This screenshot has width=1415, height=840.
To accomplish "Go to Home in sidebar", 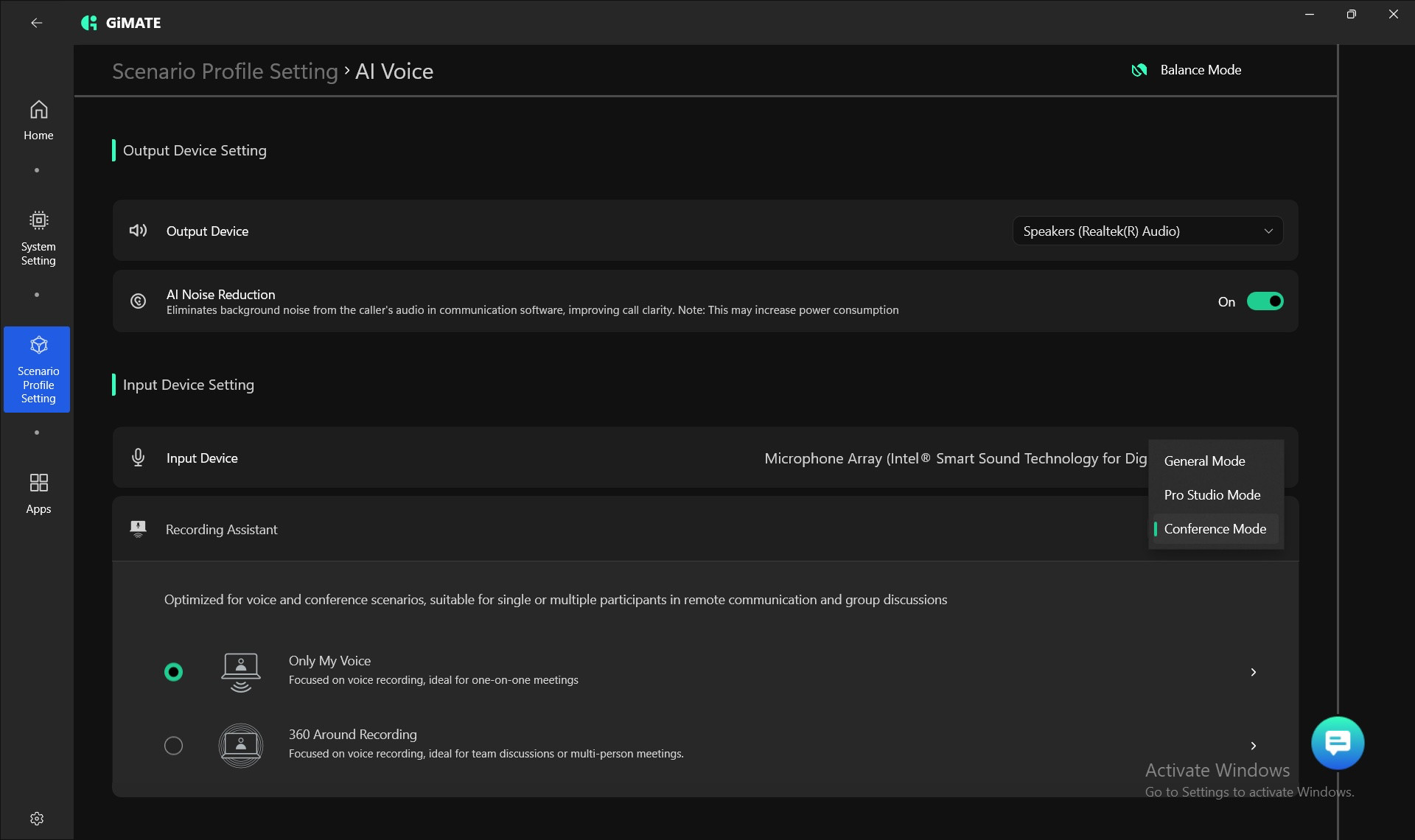I will pyautogui.click(x=38, y=120).
